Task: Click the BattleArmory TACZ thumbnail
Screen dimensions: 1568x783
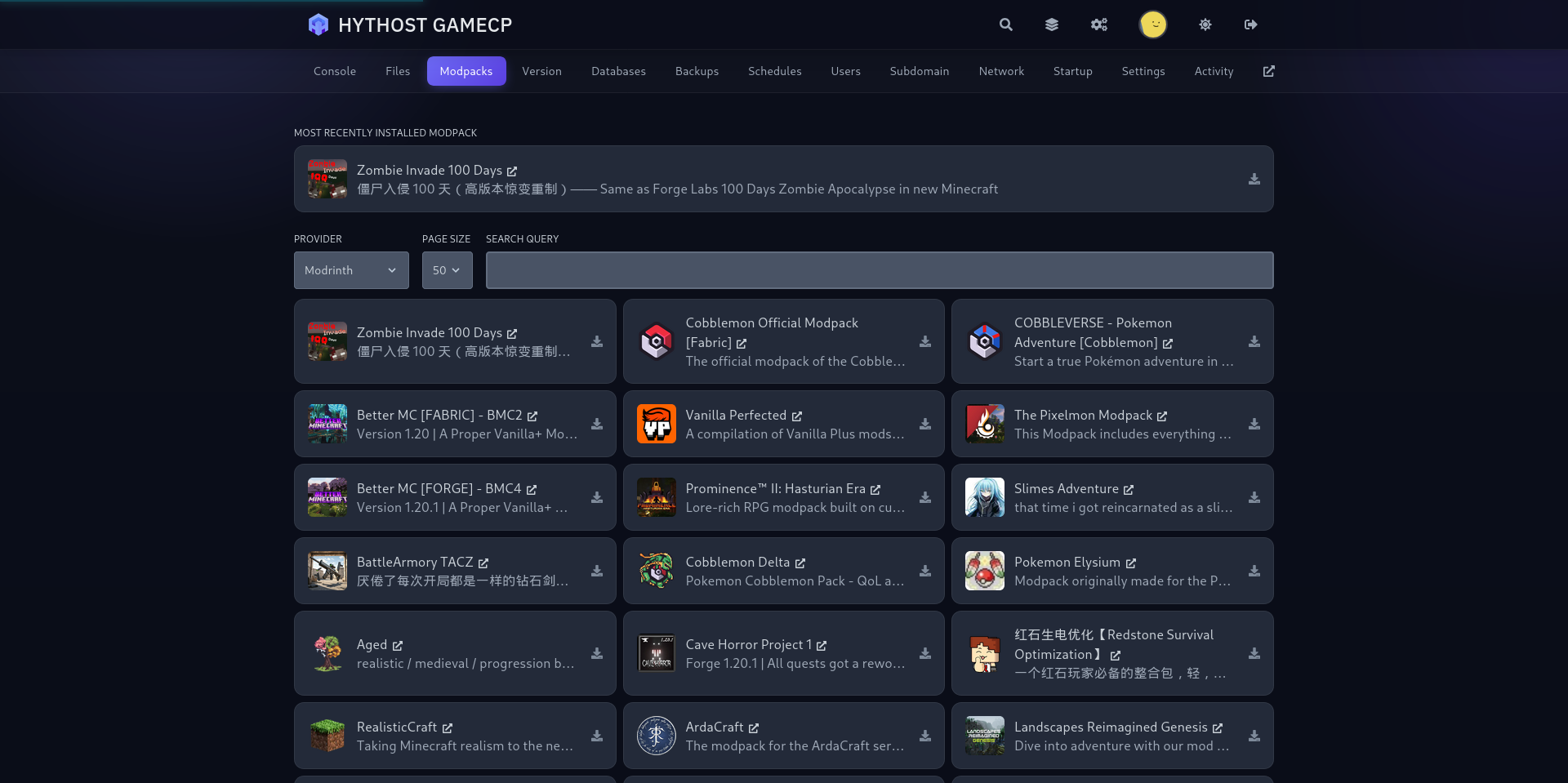Action: (327, 571)
